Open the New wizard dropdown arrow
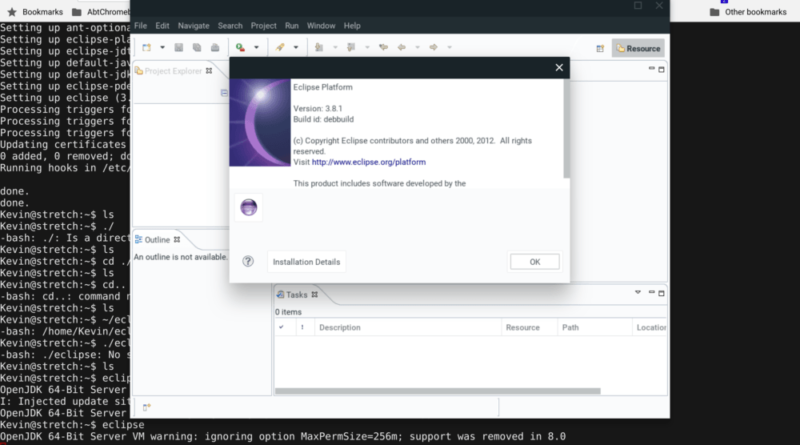The width and height of the screenshot is (800, 445). click(x=162, y=47)
